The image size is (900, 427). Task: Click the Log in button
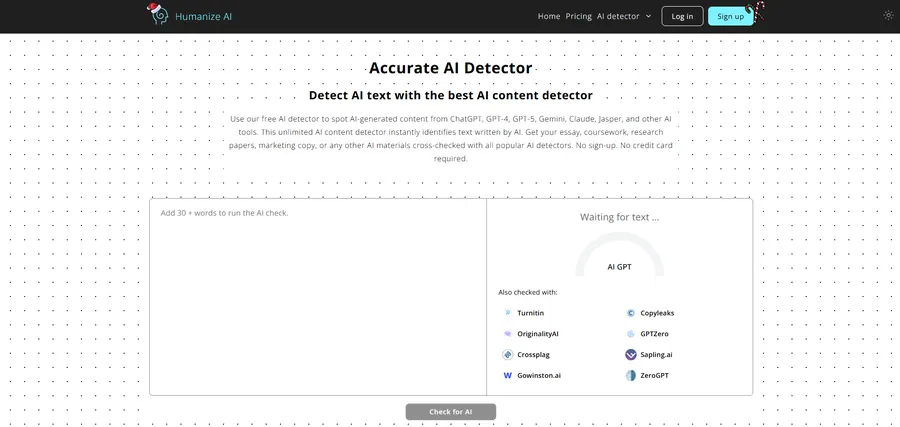[682, 16]
